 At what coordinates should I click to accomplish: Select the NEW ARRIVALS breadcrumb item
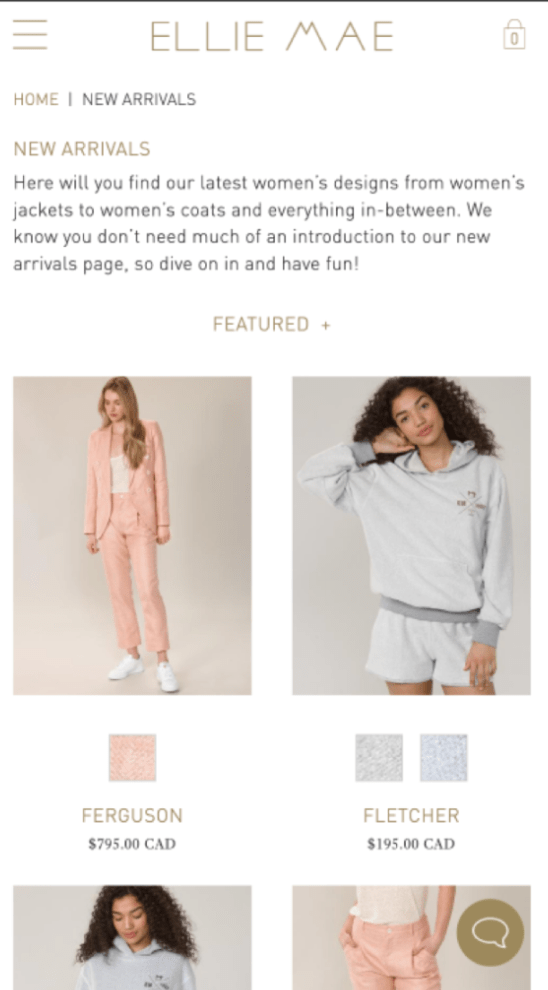point(139,99)
